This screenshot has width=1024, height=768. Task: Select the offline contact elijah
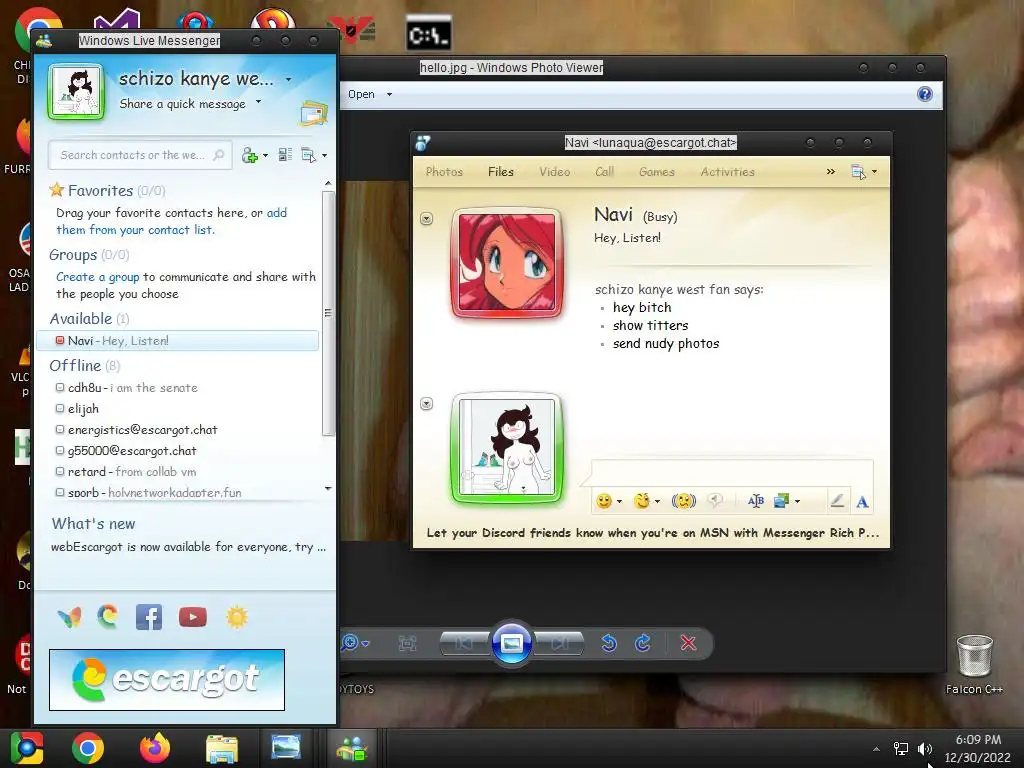tap(77, 409)
